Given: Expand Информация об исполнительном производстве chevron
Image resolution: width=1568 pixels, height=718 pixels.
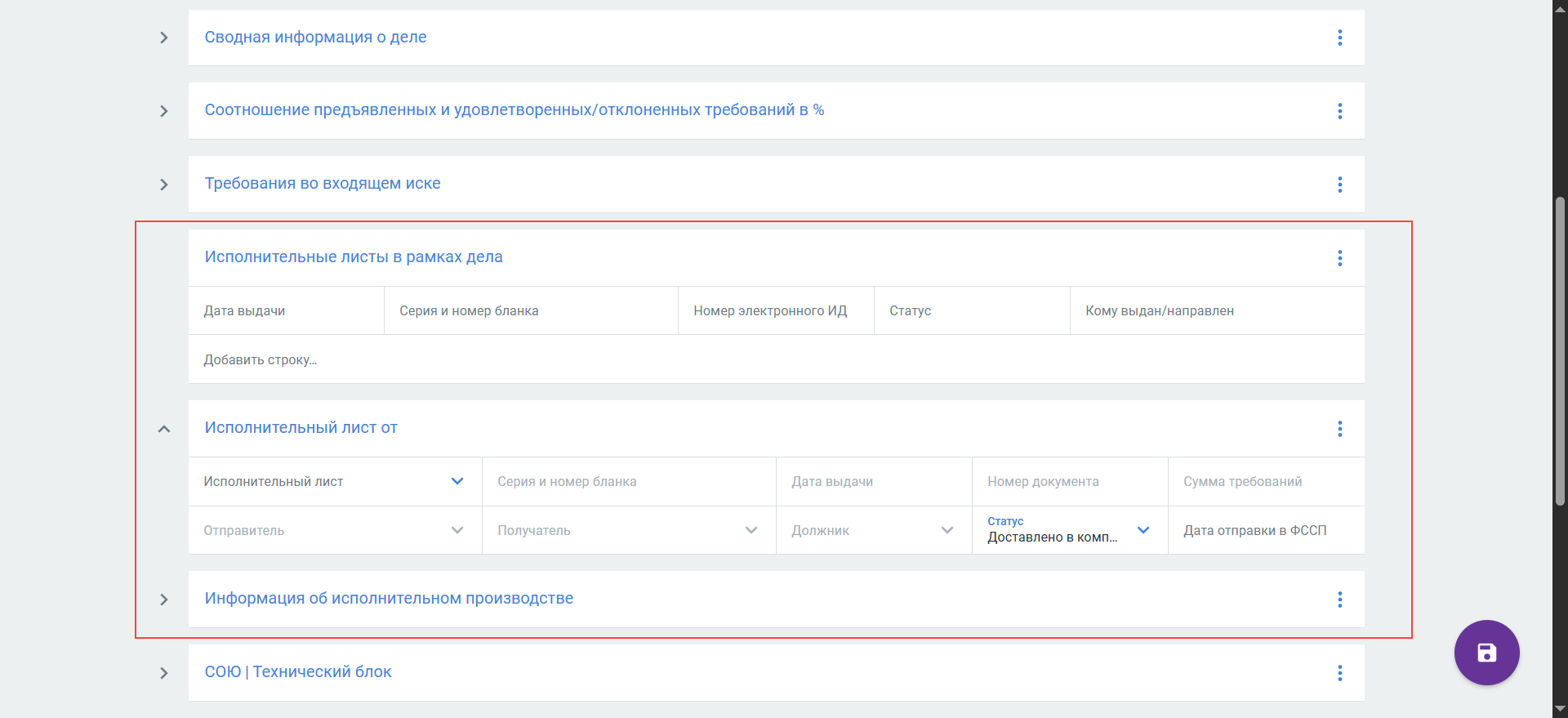Looking at the screenshot, I should 164,600.
